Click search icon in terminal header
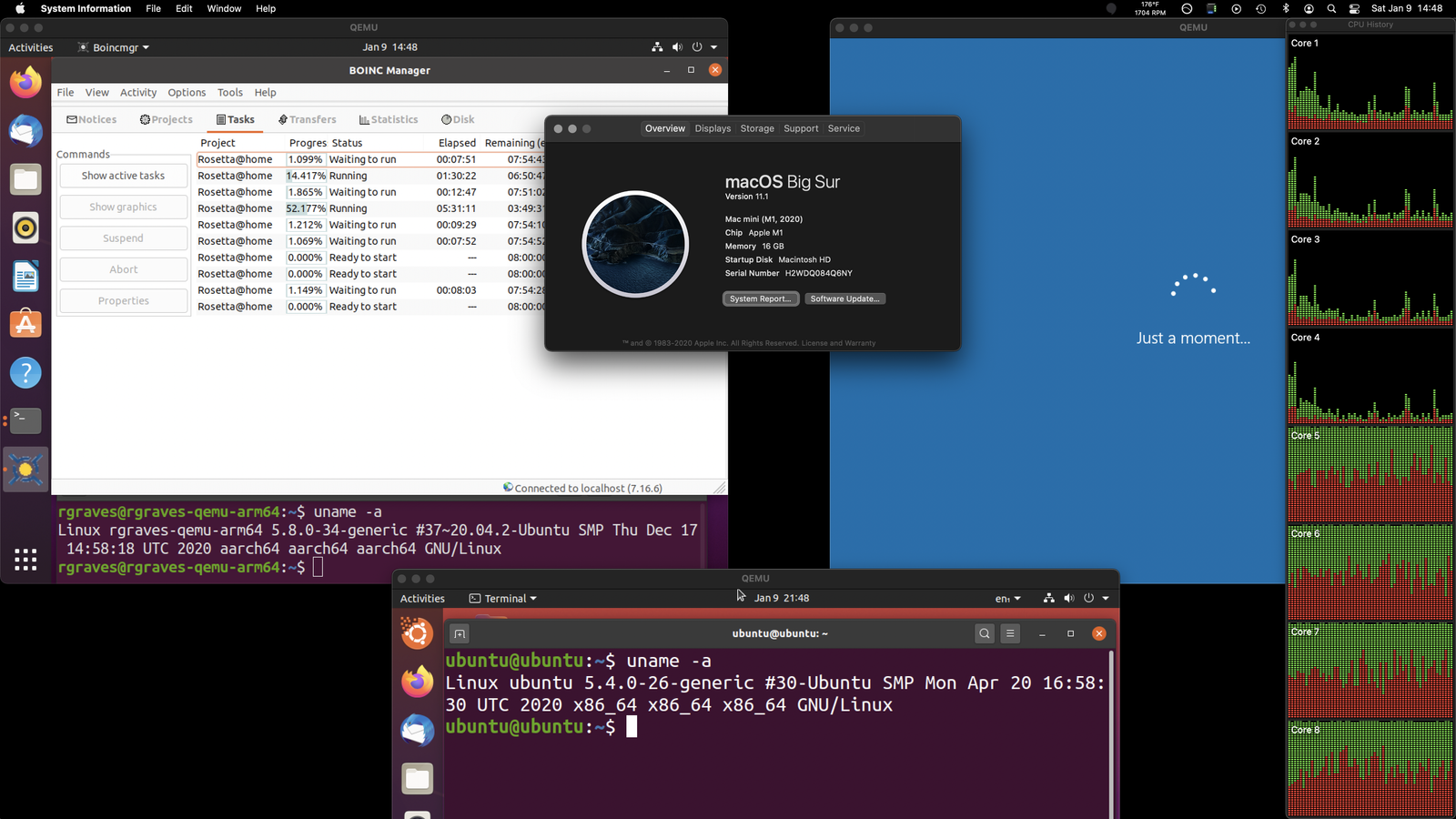The image size is (1456, 819). [x=984, y=633]
